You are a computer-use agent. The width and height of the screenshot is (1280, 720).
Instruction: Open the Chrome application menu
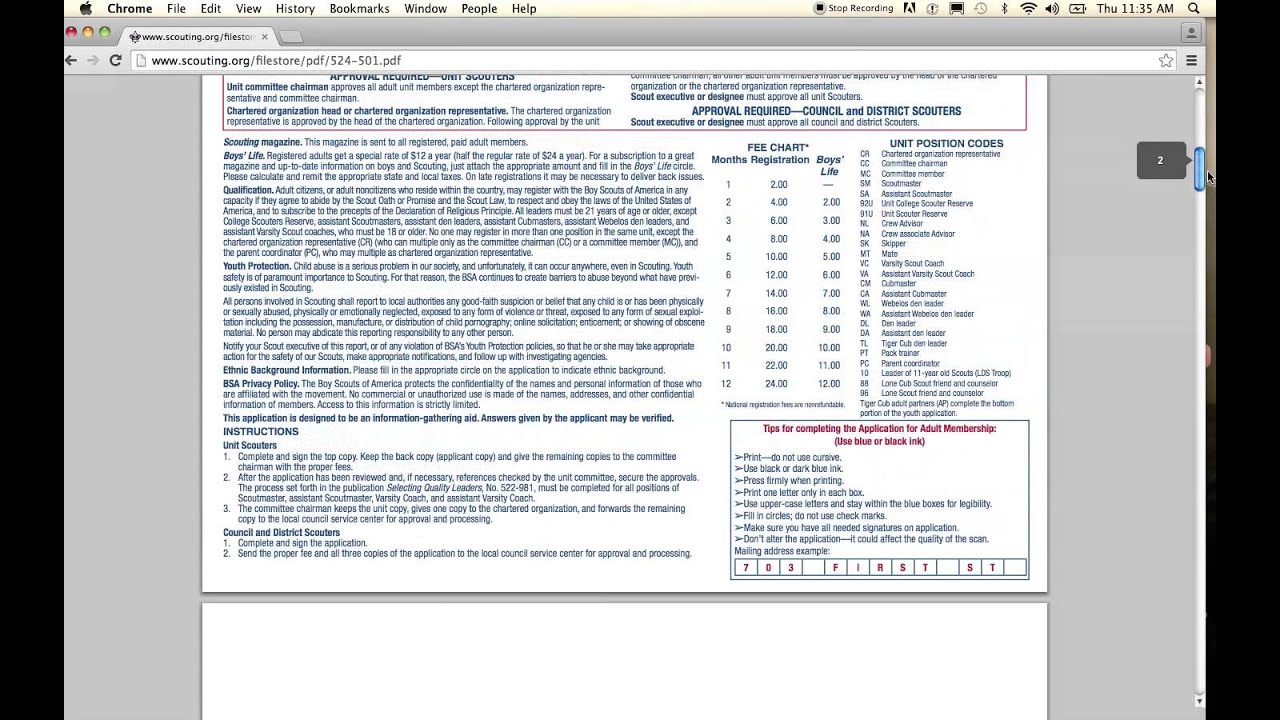tap(130, 8)
